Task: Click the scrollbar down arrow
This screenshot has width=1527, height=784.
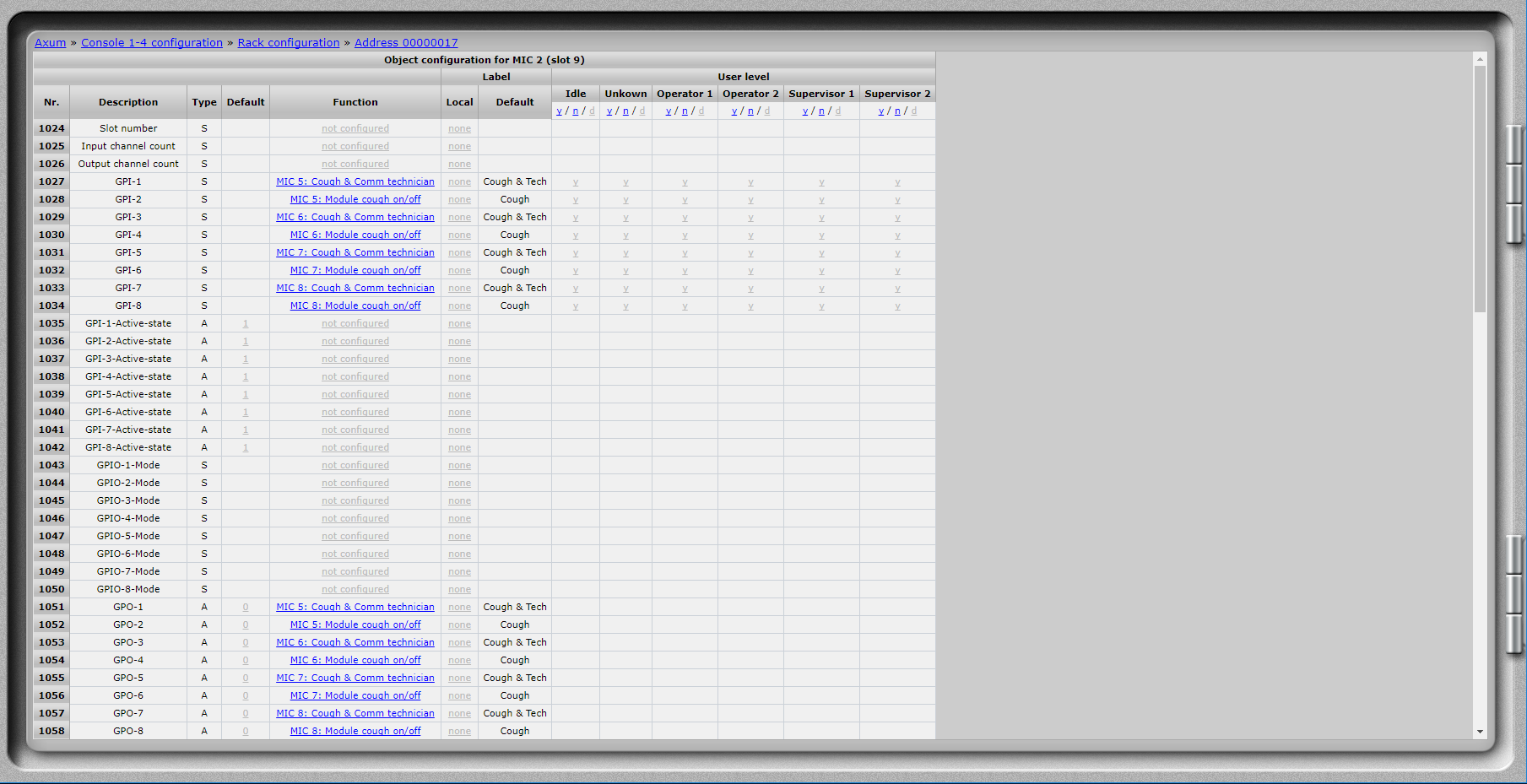Action: (x=1479, y=732)
